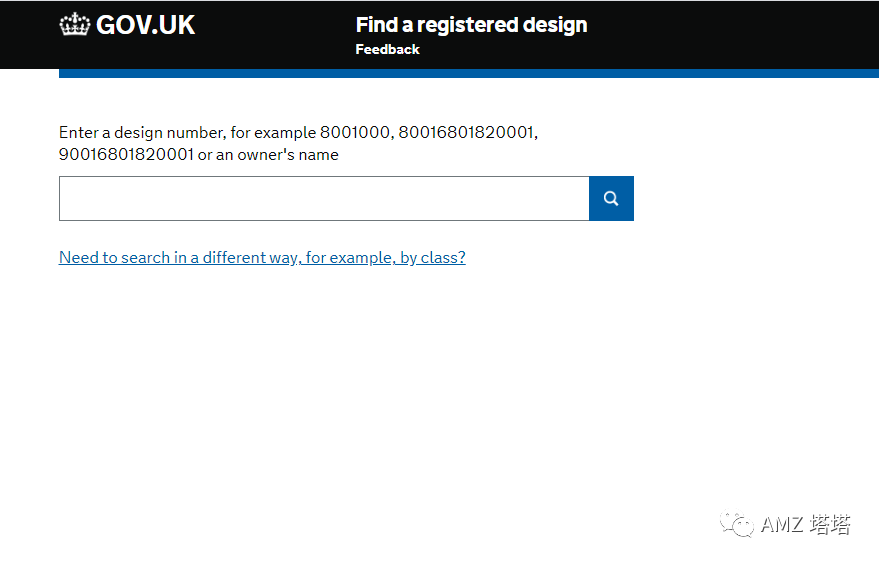Screen dimensions: 879x563
Task: Click the black header bar's empty right side
Action: click(740, 34)
